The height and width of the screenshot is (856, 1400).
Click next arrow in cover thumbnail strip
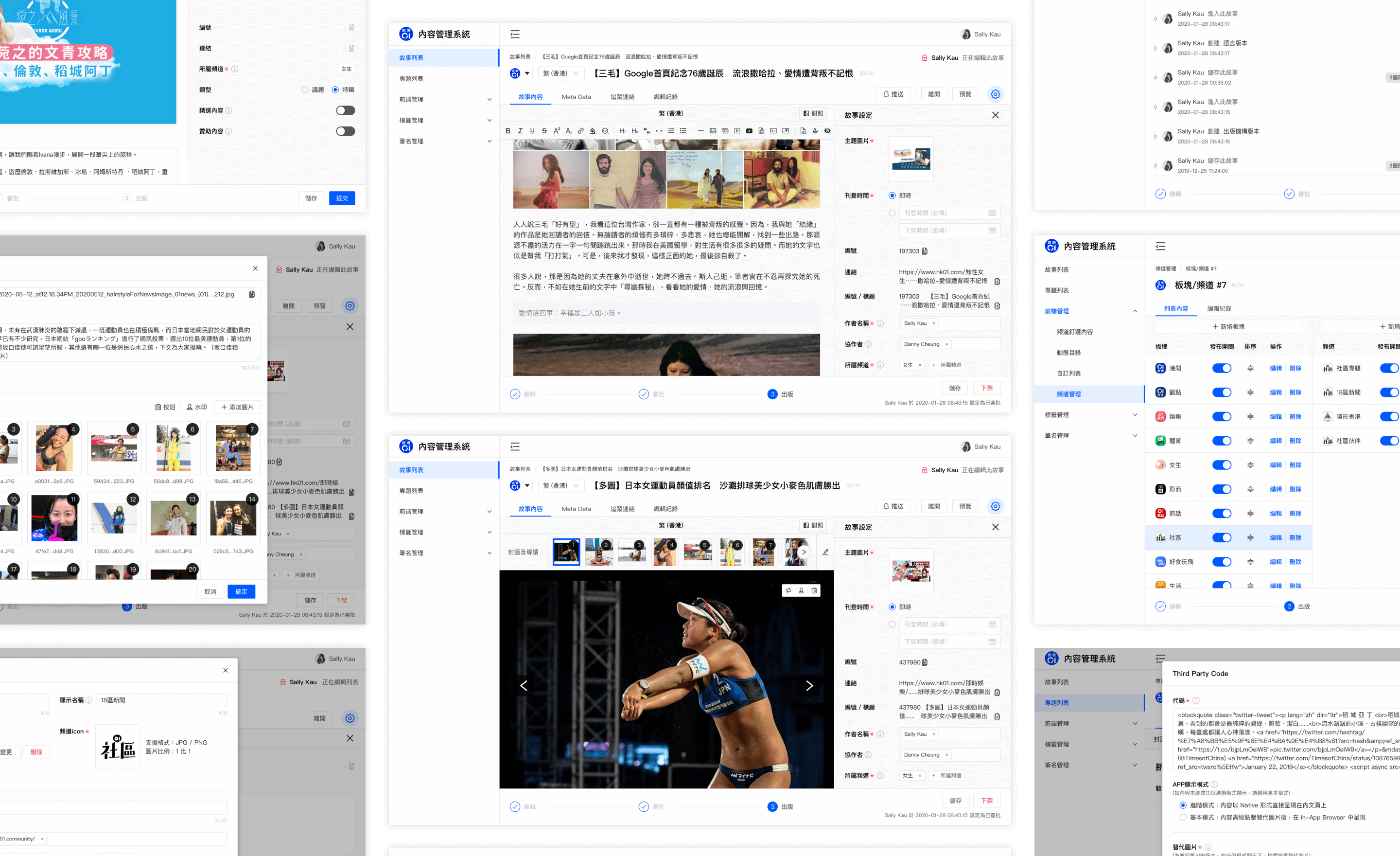804,552
